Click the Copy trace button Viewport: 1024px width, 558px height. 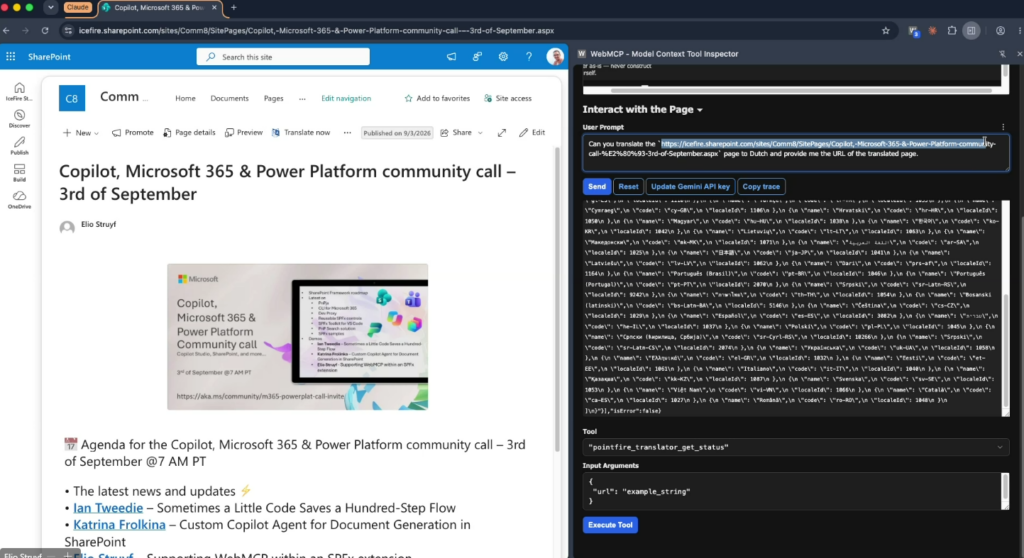(761, 187)
